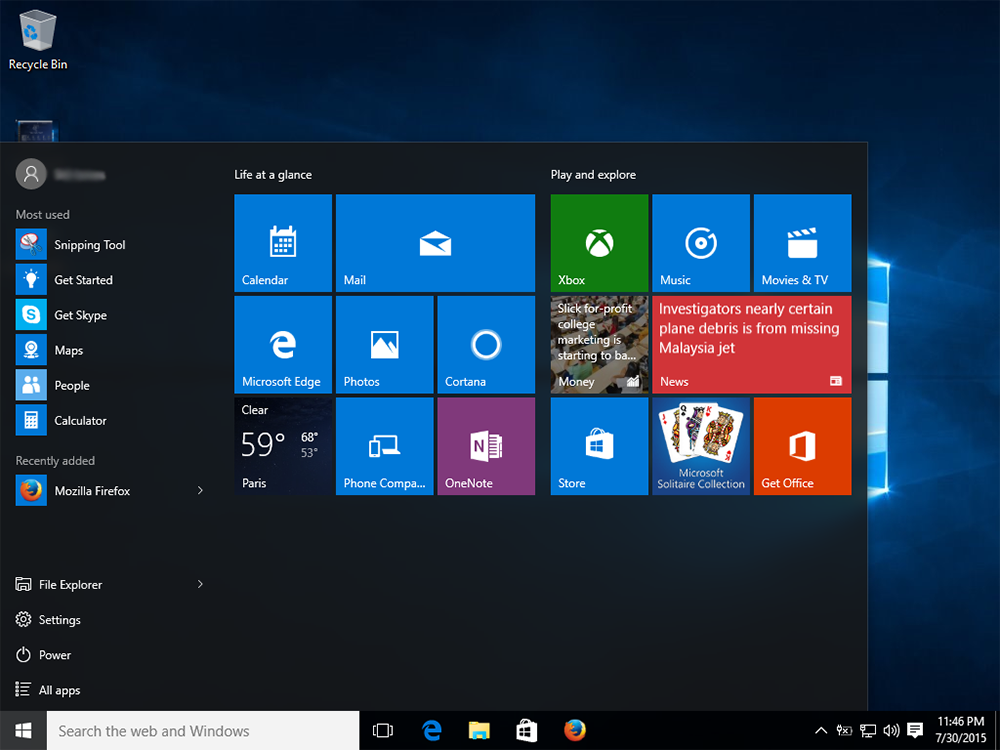The image size is (1000, 750).
Task: Select the Recycle Bin desktop icon
Action: coord(38,40)
